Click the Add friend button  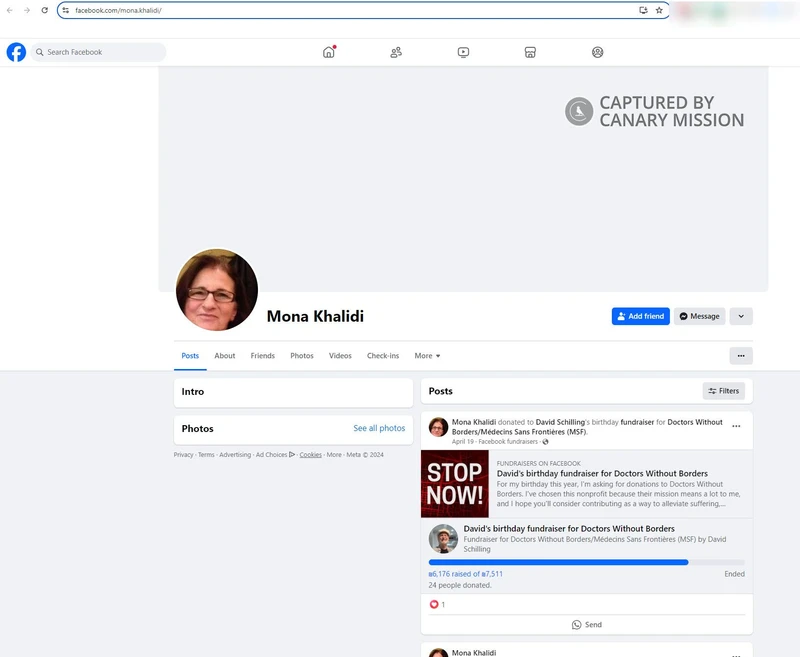pos(640,315)
